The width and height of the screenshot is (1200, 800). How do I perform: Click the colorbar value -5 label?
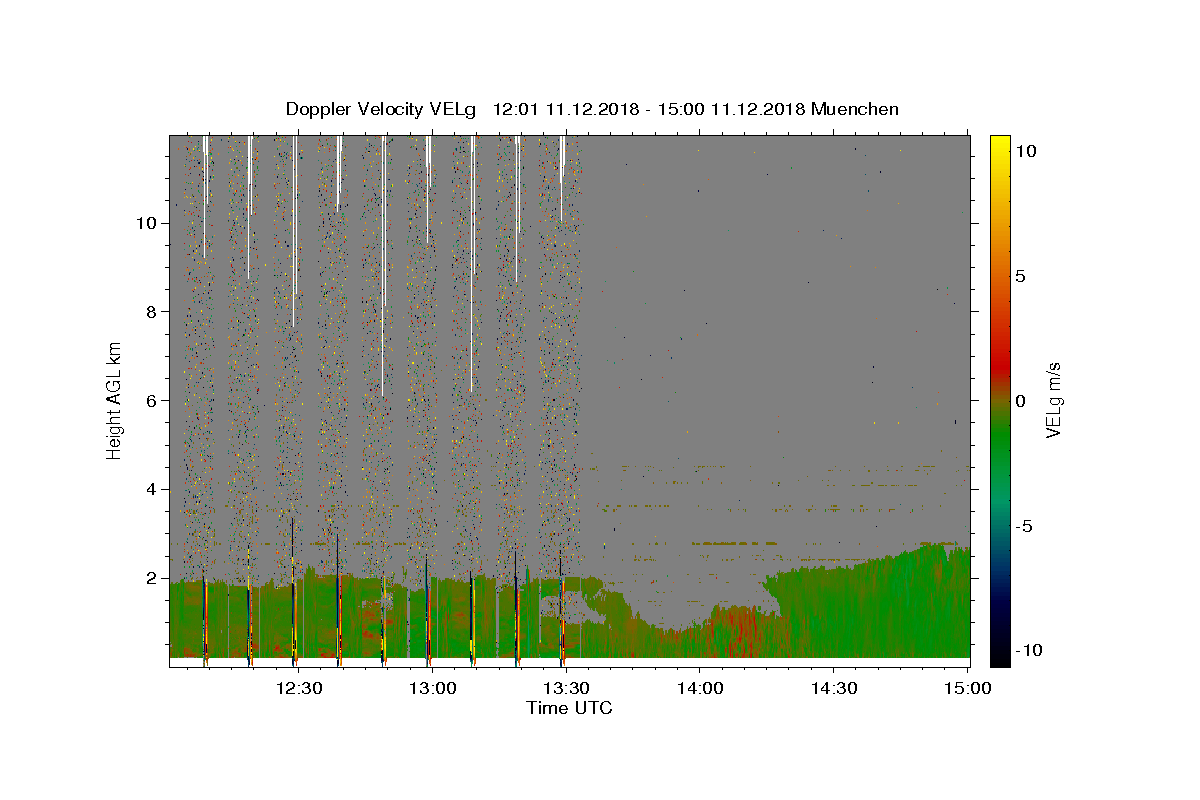(x=1024, y=526)
